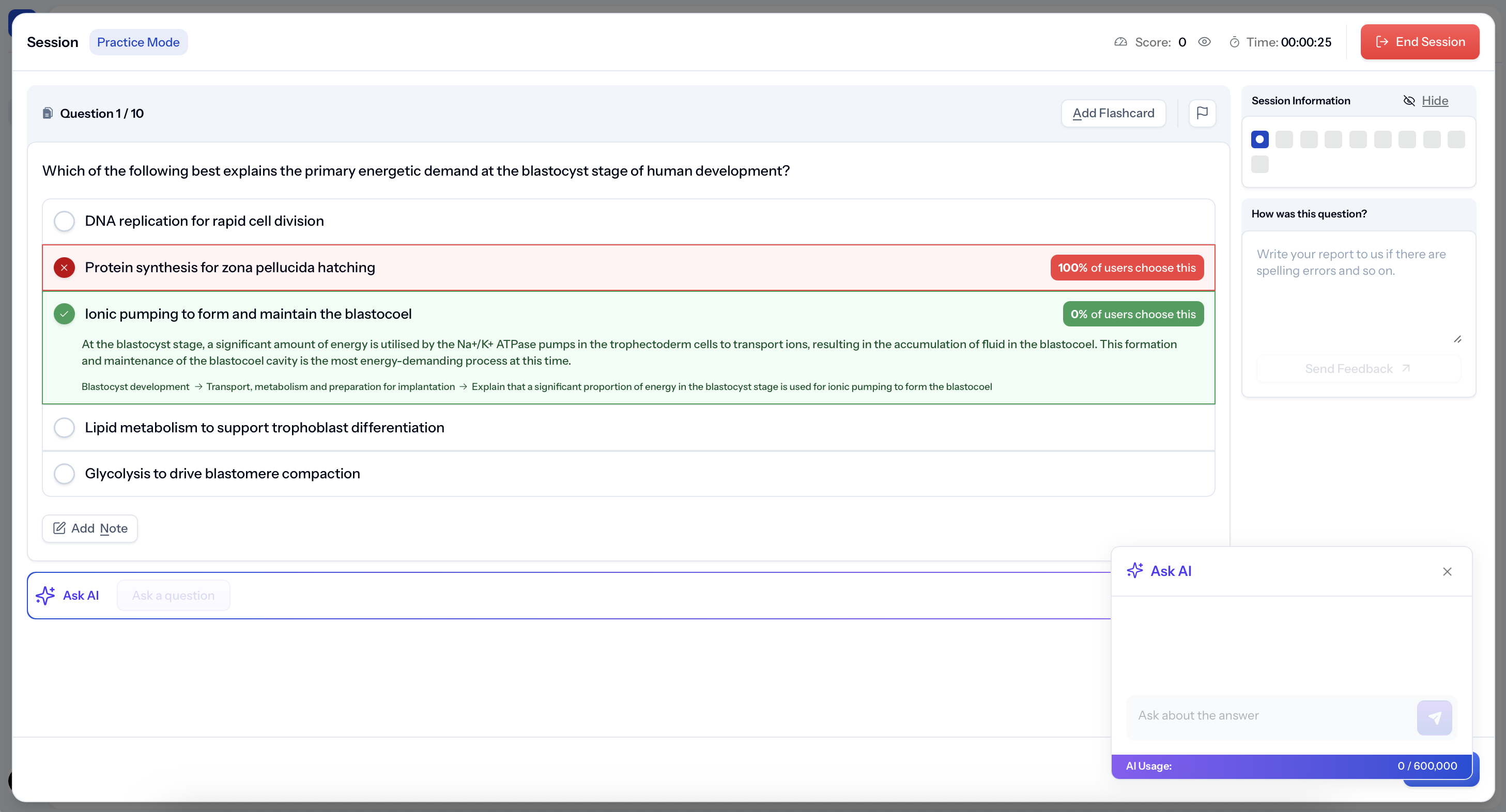1506x812 pixels.
Task: Click the timer clock icon
Action: point(1234,42)
